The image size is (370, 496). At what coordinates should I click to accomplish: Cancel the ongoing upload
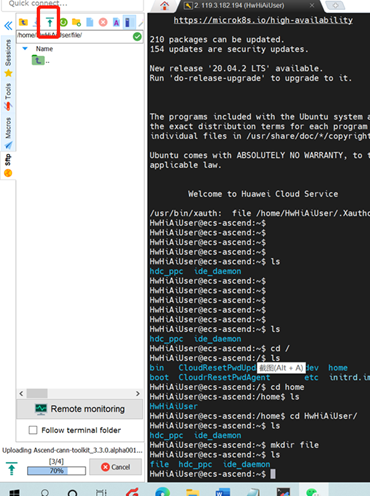tap(115, 467)
